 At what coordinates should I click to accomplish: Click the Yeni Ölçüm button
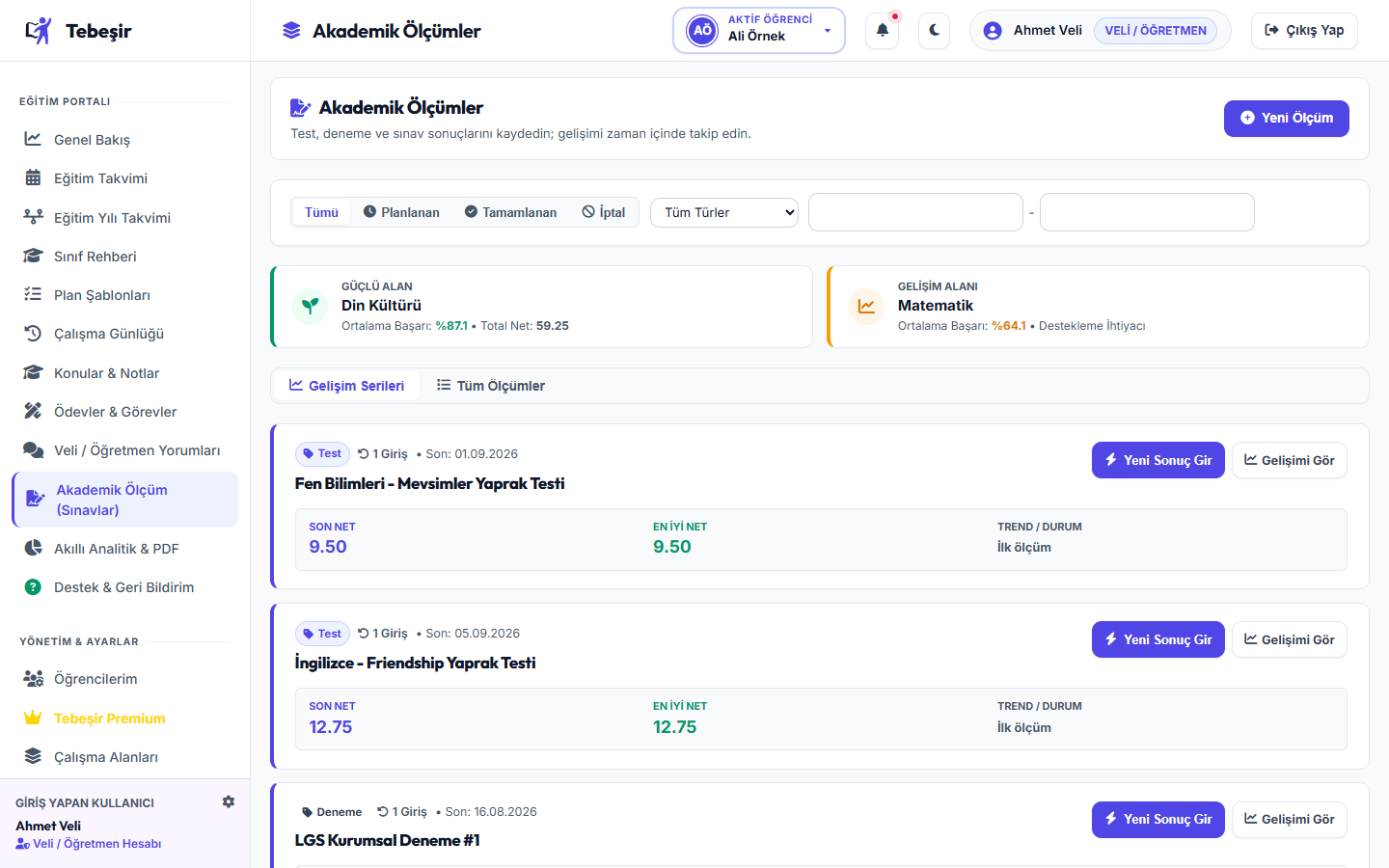[1287, 118]
